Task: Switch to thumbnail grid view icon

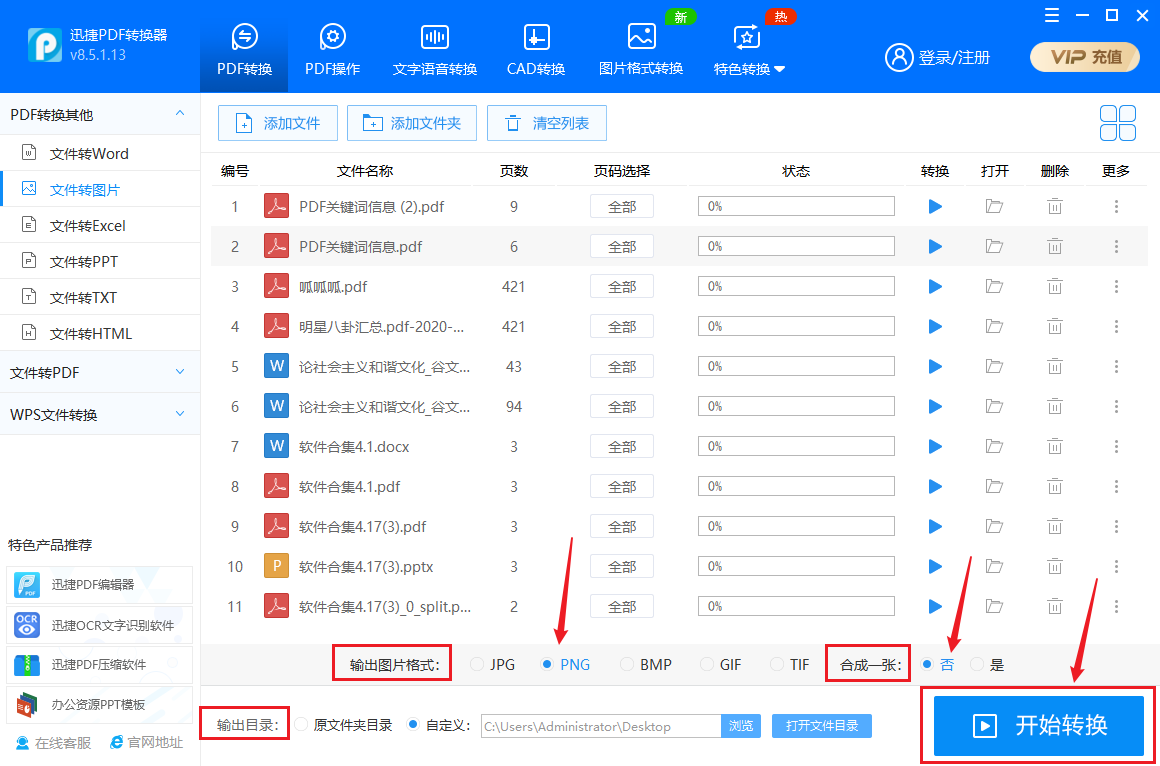Action: point(1118,123)
